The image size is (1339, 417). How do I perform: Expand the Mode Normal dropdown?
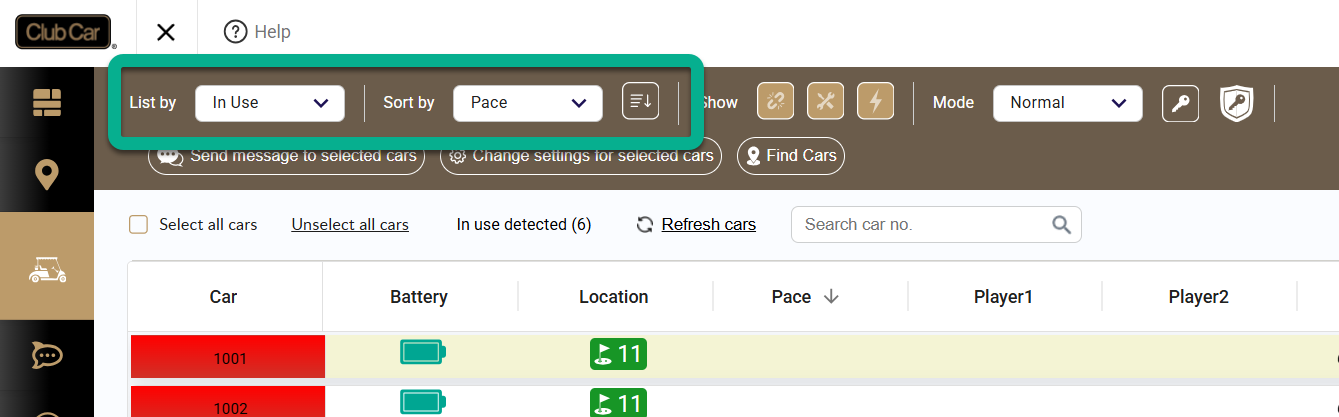pyautogui.click(x=1068, y=103)
